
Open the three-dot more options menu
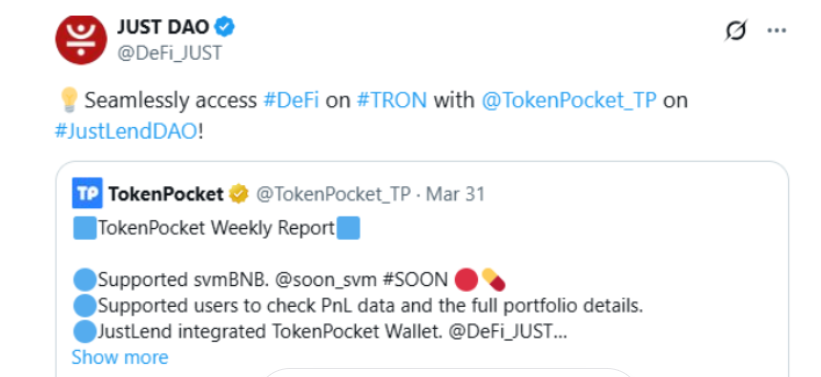pos(776,30)
